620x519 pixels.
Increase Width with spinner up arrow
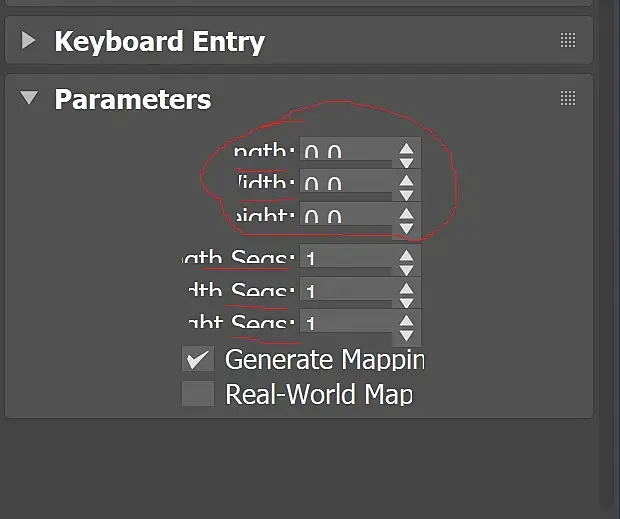tap(406, 178)
